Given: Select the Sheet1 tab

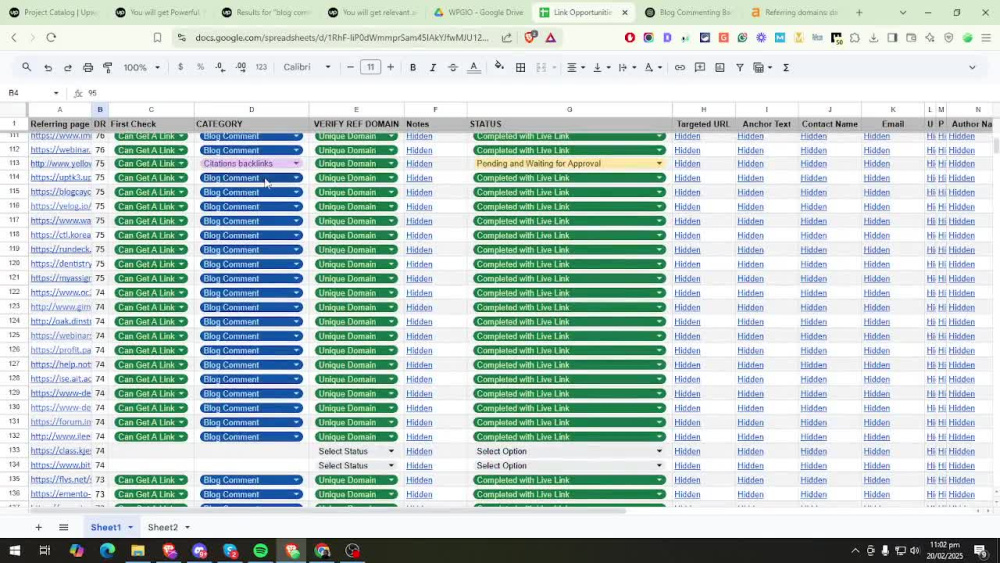Looking at the screenshot, I should tap(111, 527).
